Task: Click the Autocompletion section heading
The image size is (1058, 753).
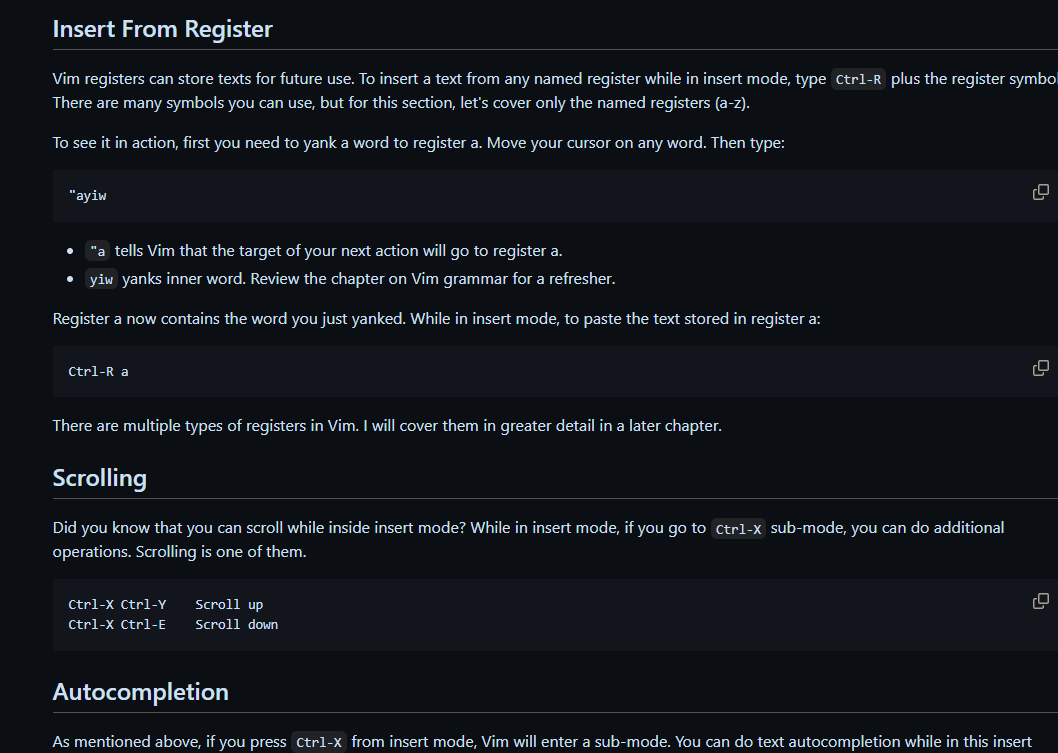Action: [140, 692]
